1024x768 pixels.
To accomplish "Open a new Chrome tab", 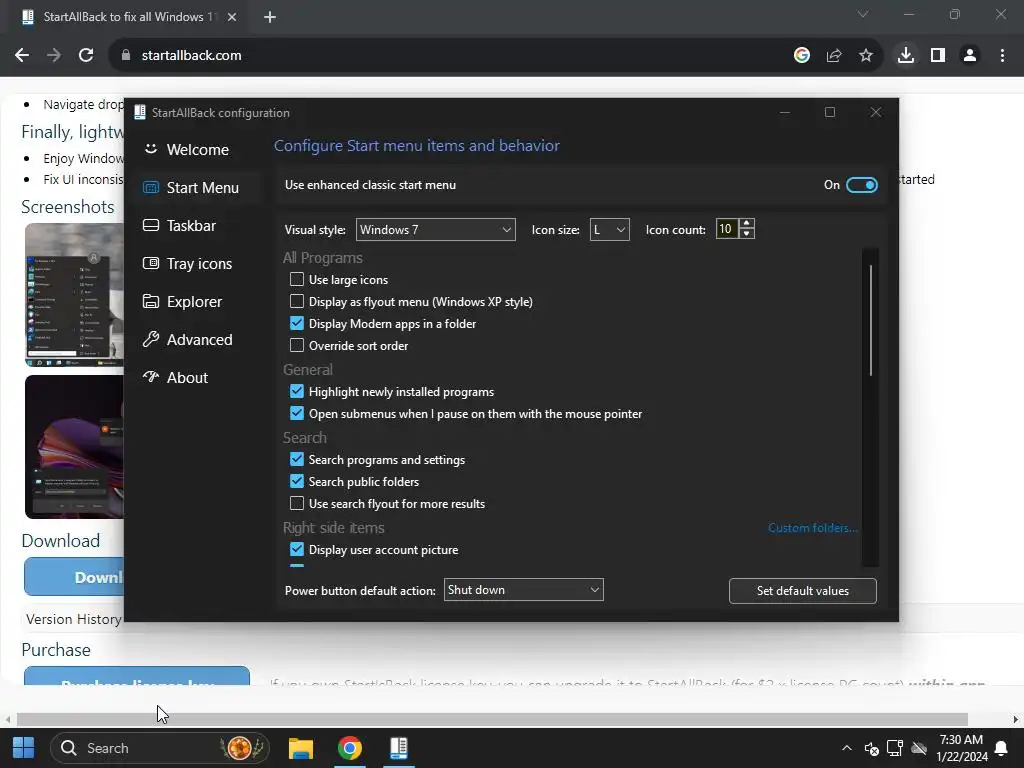I will click(270, 17).
